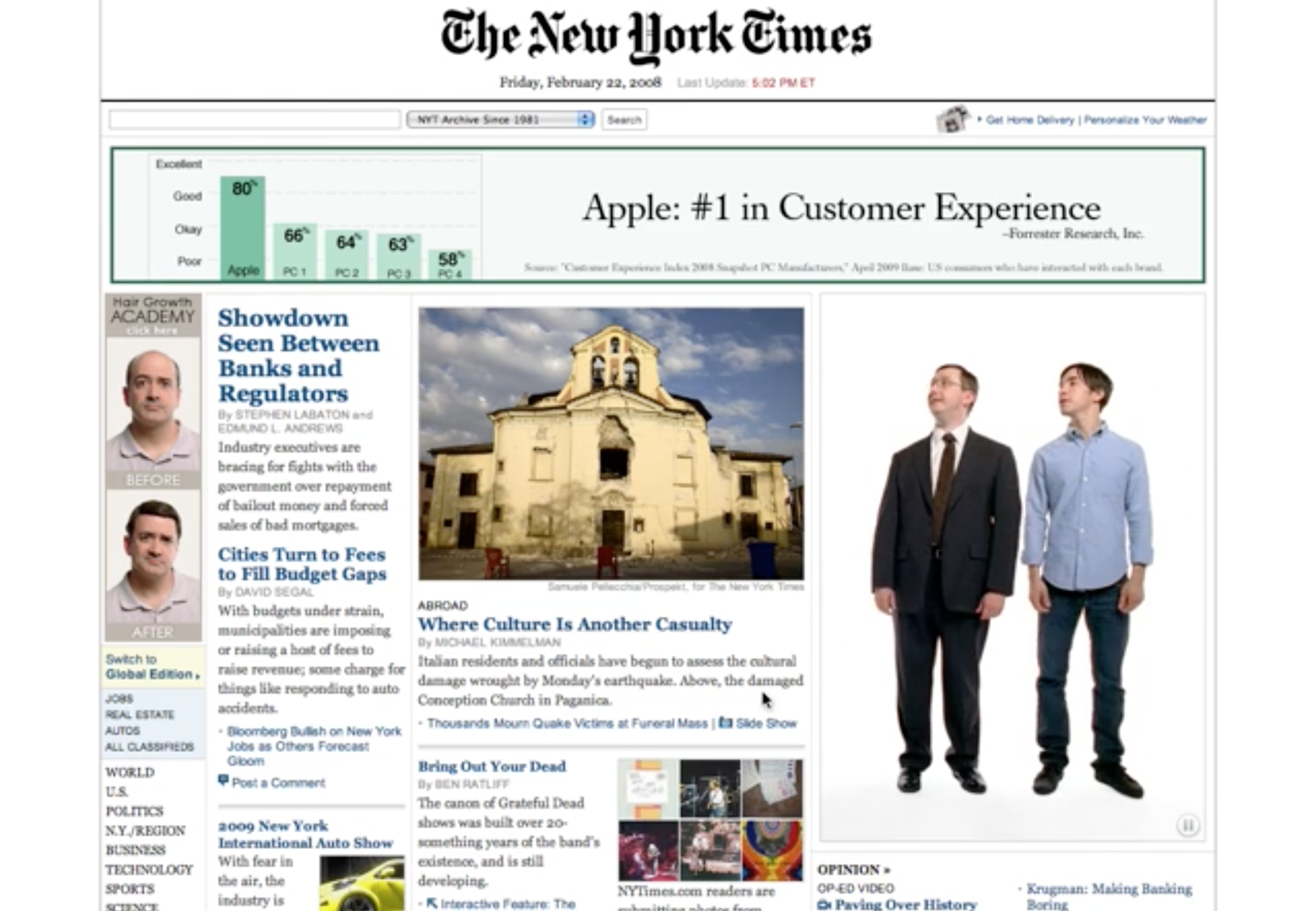1316x911 pixels.
Task: Focus the search text field
Action: pos(255,119)
